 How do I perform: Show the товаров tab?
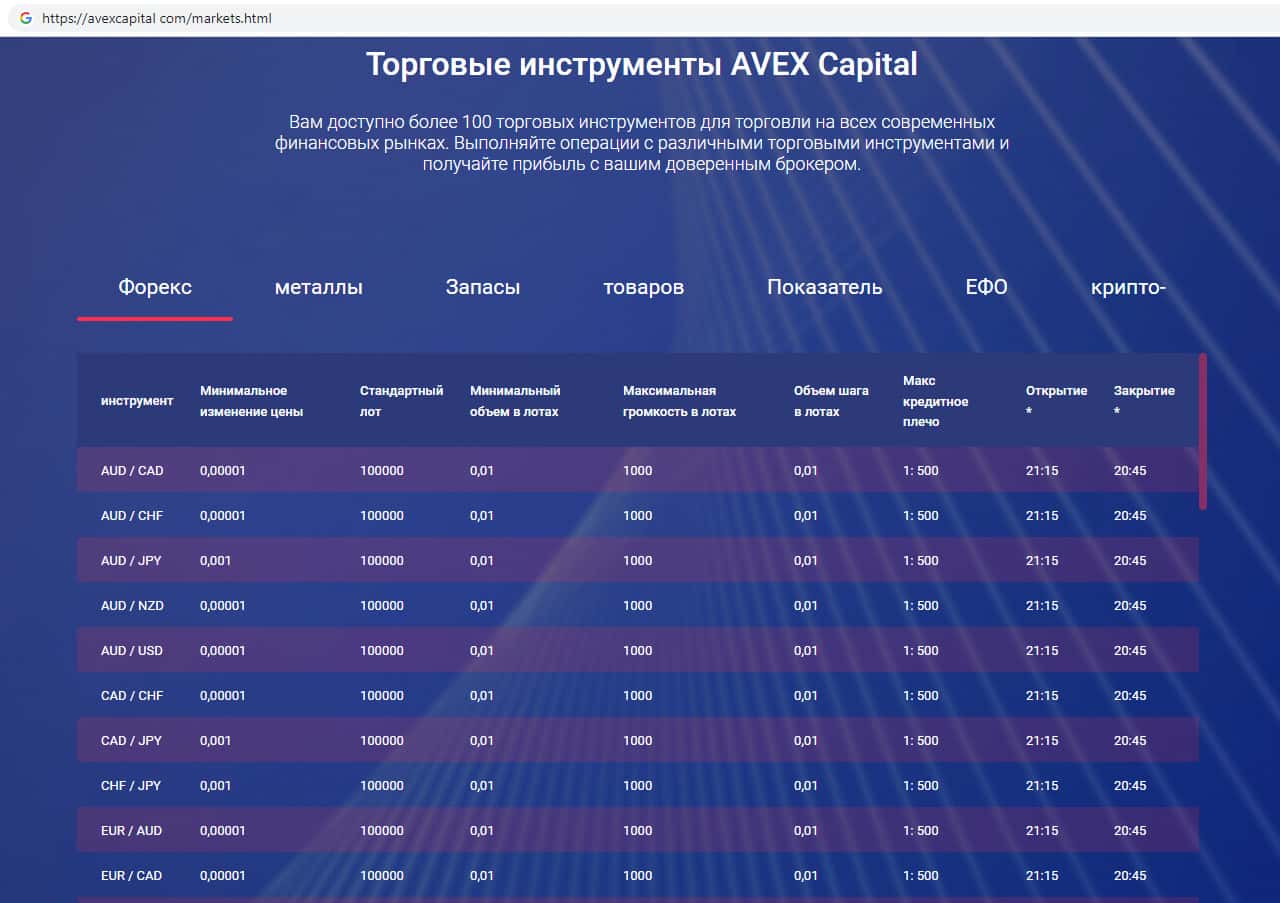(x=644, y=287)
